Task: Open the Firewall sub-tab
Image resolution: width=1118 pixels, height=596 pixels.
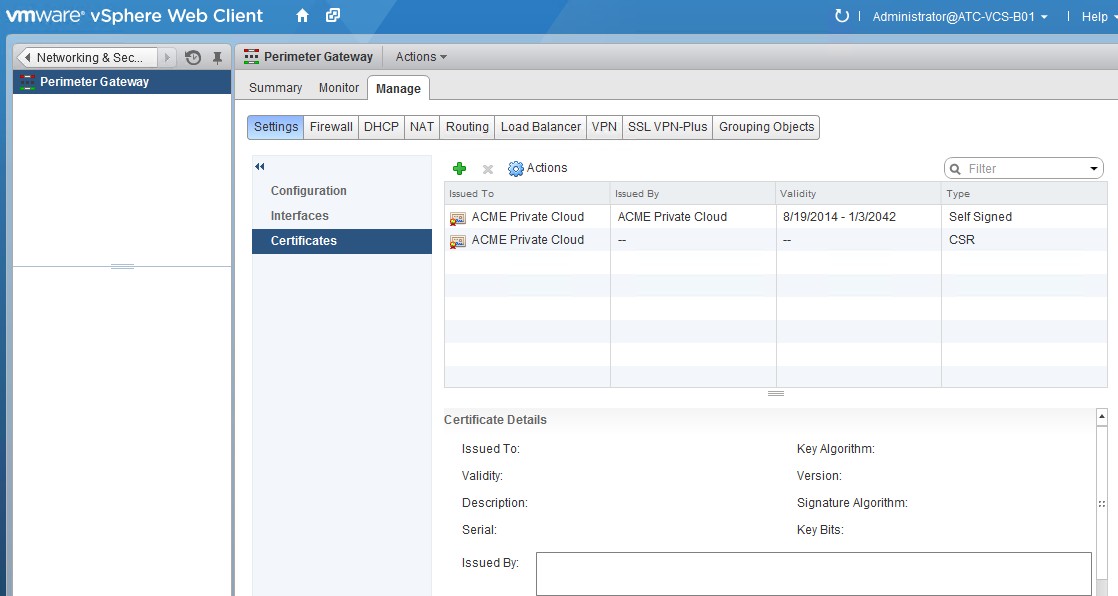Action: (x=331, y=127)
